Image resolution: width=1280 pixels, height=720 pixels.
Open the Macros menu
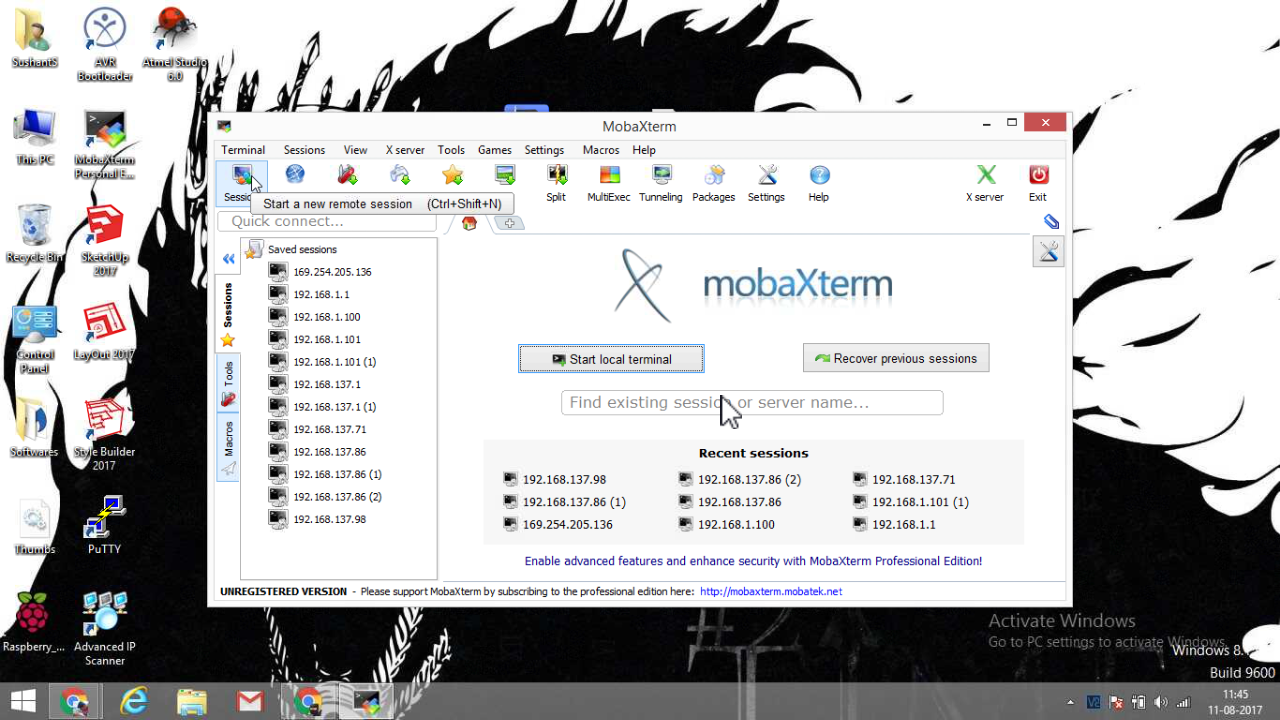point(601,150)
